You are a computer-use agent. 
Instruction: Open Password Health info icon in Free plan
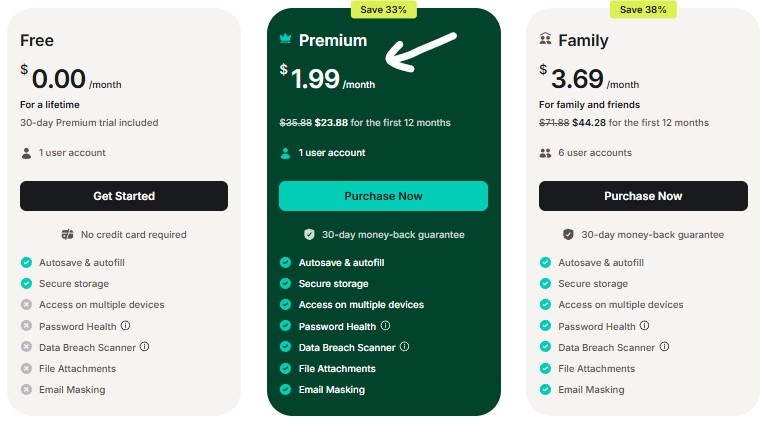(125, 326)
